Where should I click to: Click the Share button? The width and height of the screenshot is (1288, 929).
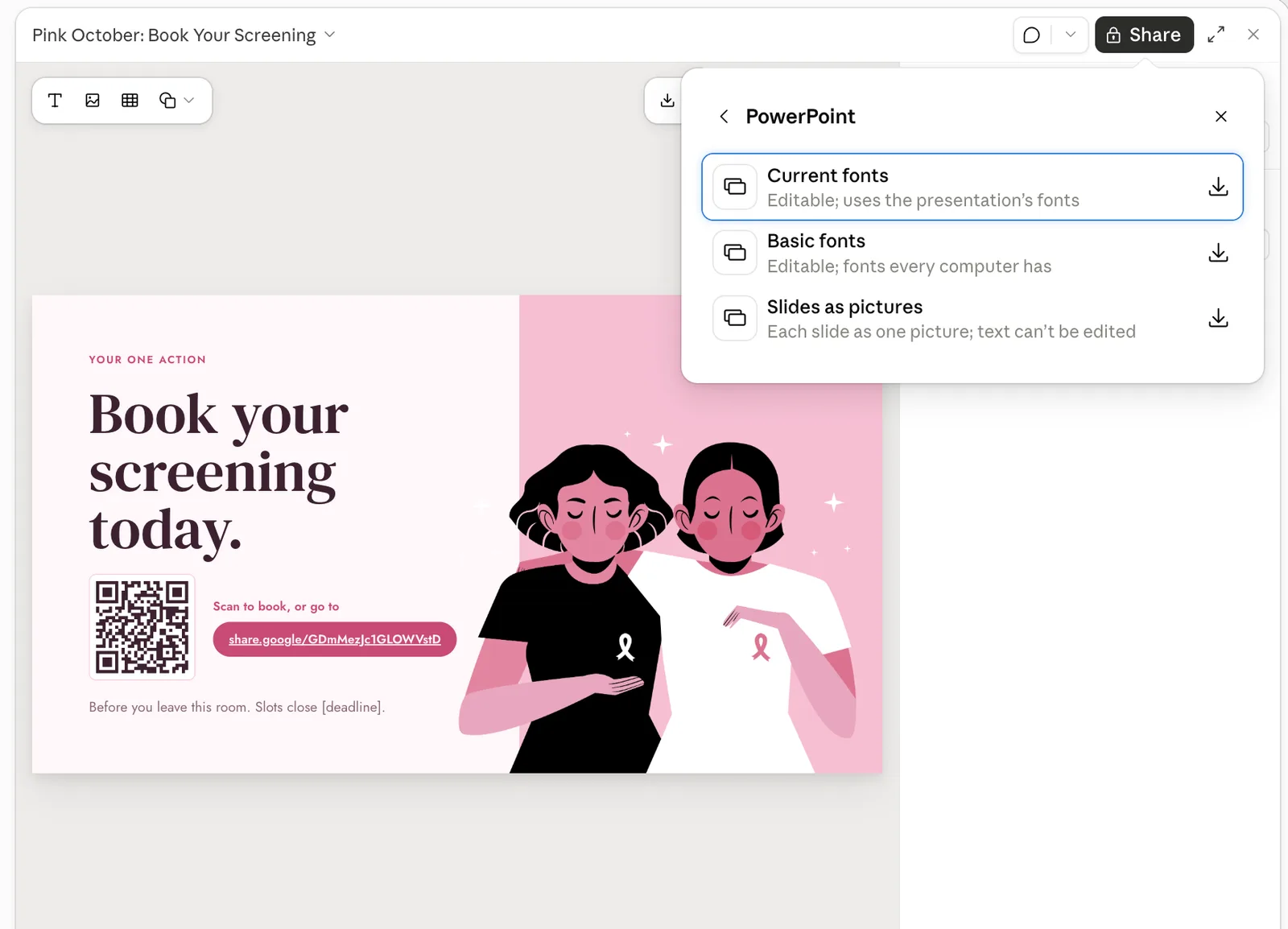pos(1144,35)
